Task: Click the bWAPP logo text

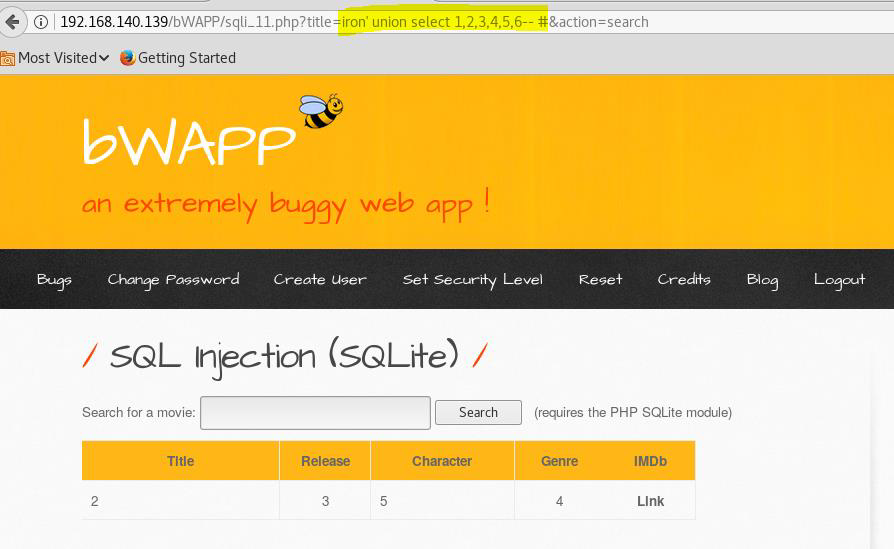Action: point(189,143)
